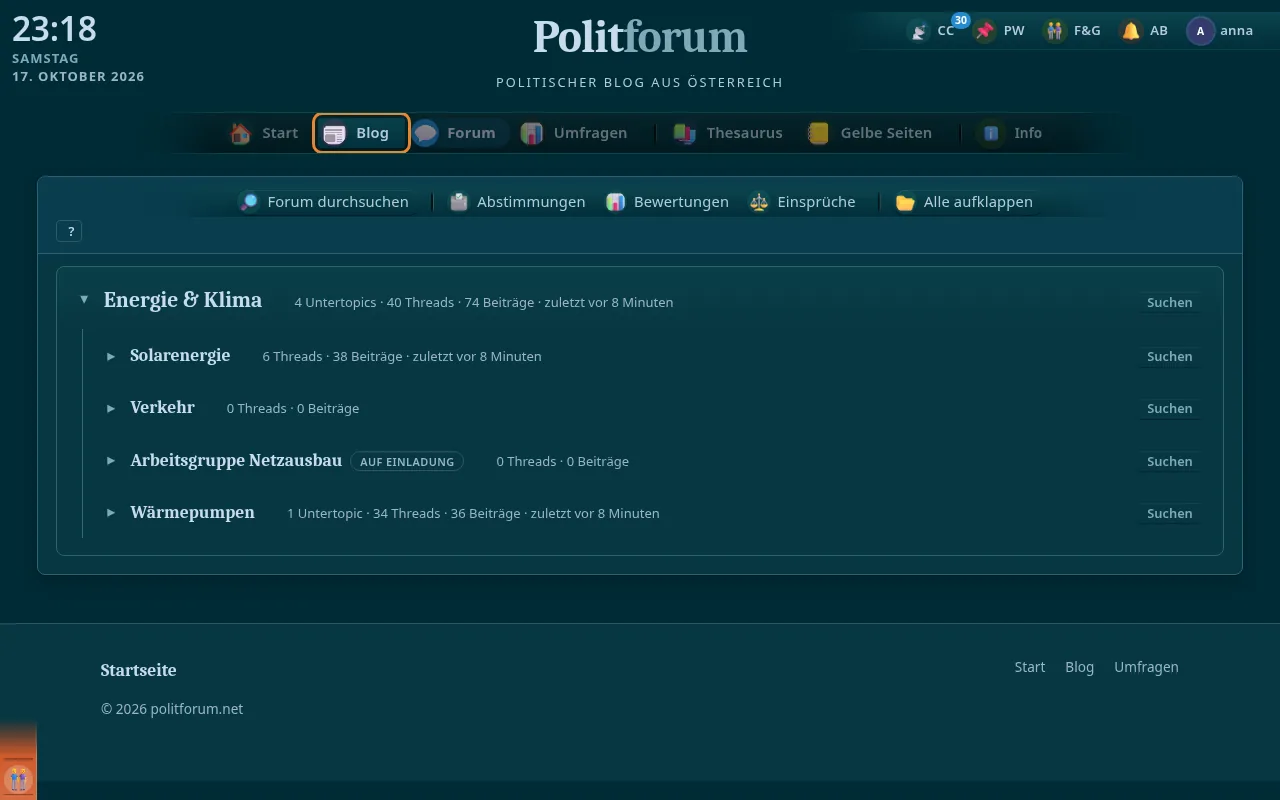Open the PW pin icon
The width and height of the screenshot is (1280, 800).
point(985,31)
